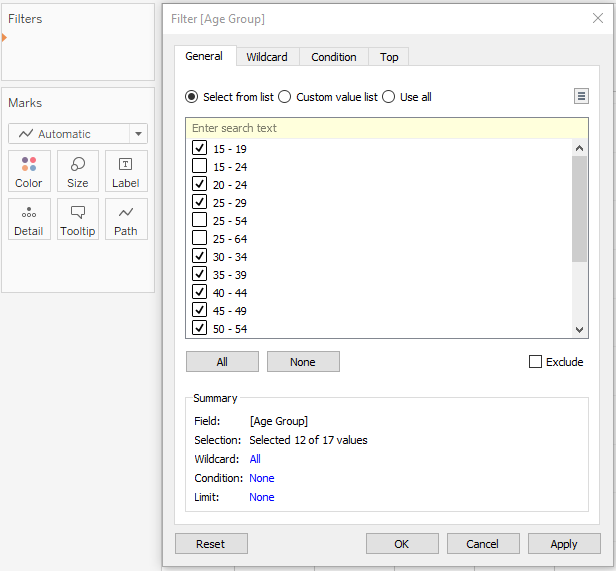
Task: Check the 15 - 24 age group
Action: click(200, 167)
